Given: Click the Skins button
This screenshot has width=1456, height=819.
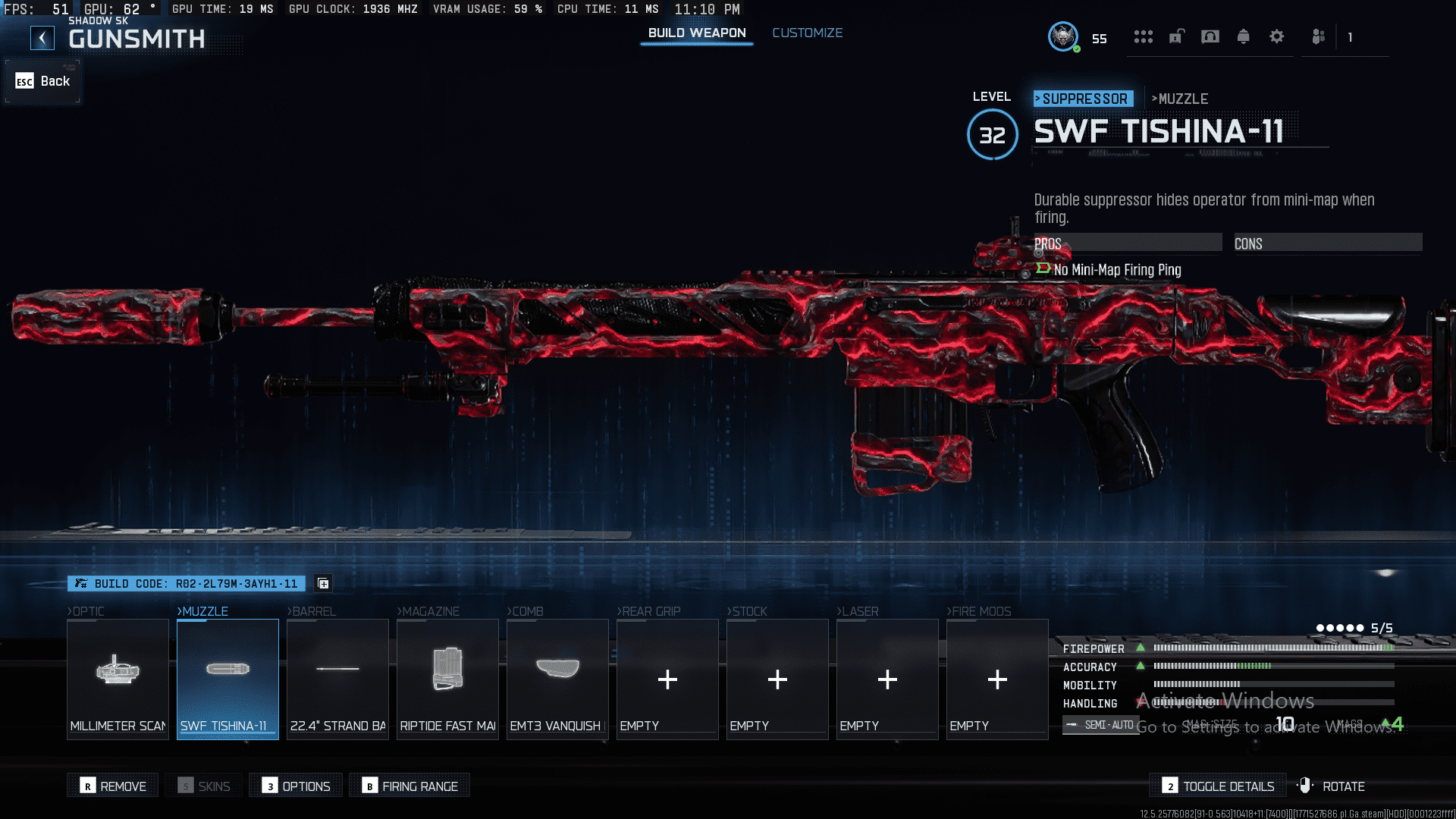Looking at the screenshot, I should (x=204, y=786).
